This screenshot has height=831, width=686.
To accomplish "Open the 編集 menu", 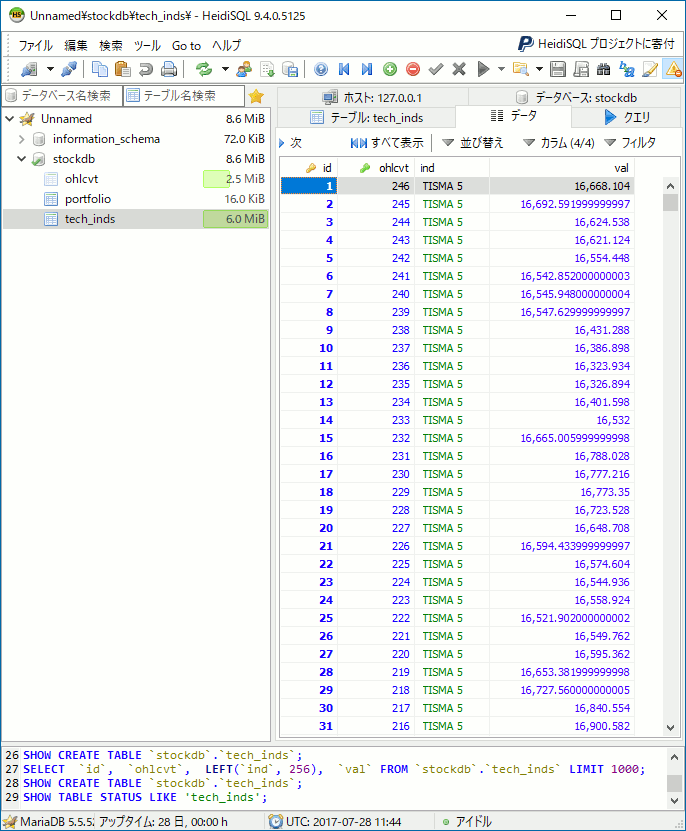I will pyautogui.click(x=76, y=46).
